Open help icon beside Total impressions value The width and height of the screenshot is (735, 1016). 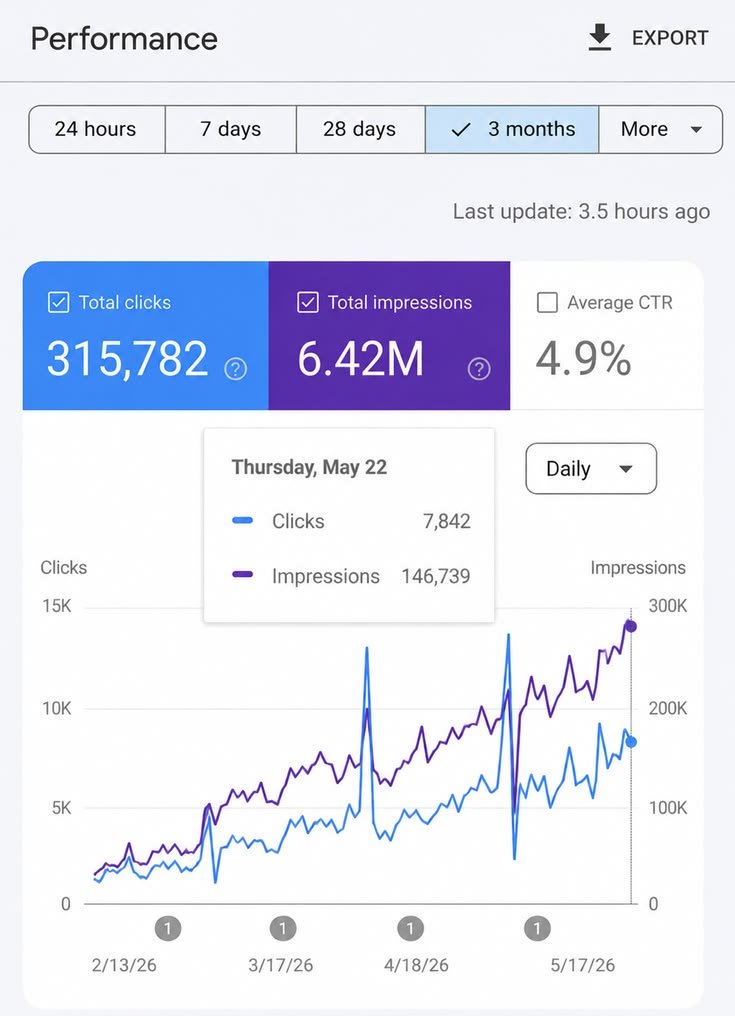(479, 369)
